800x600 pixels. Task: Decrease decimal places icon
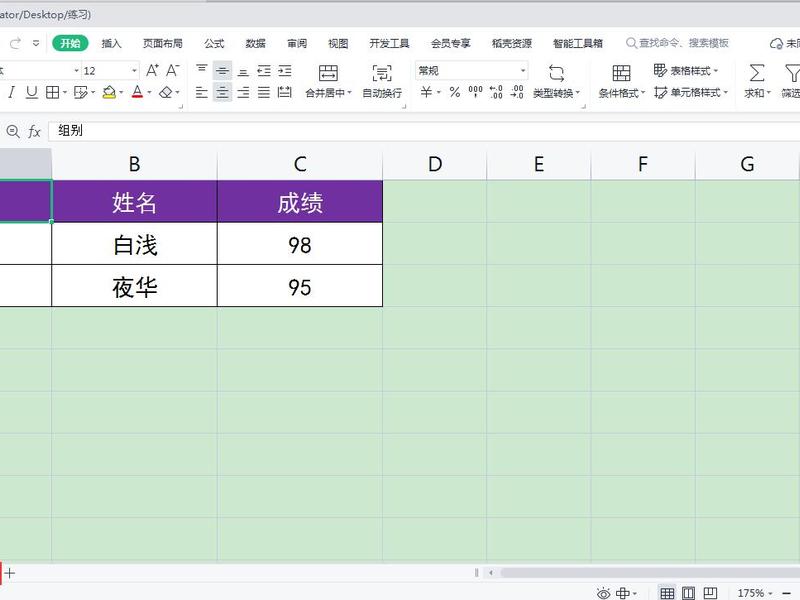tap(517, 92)
